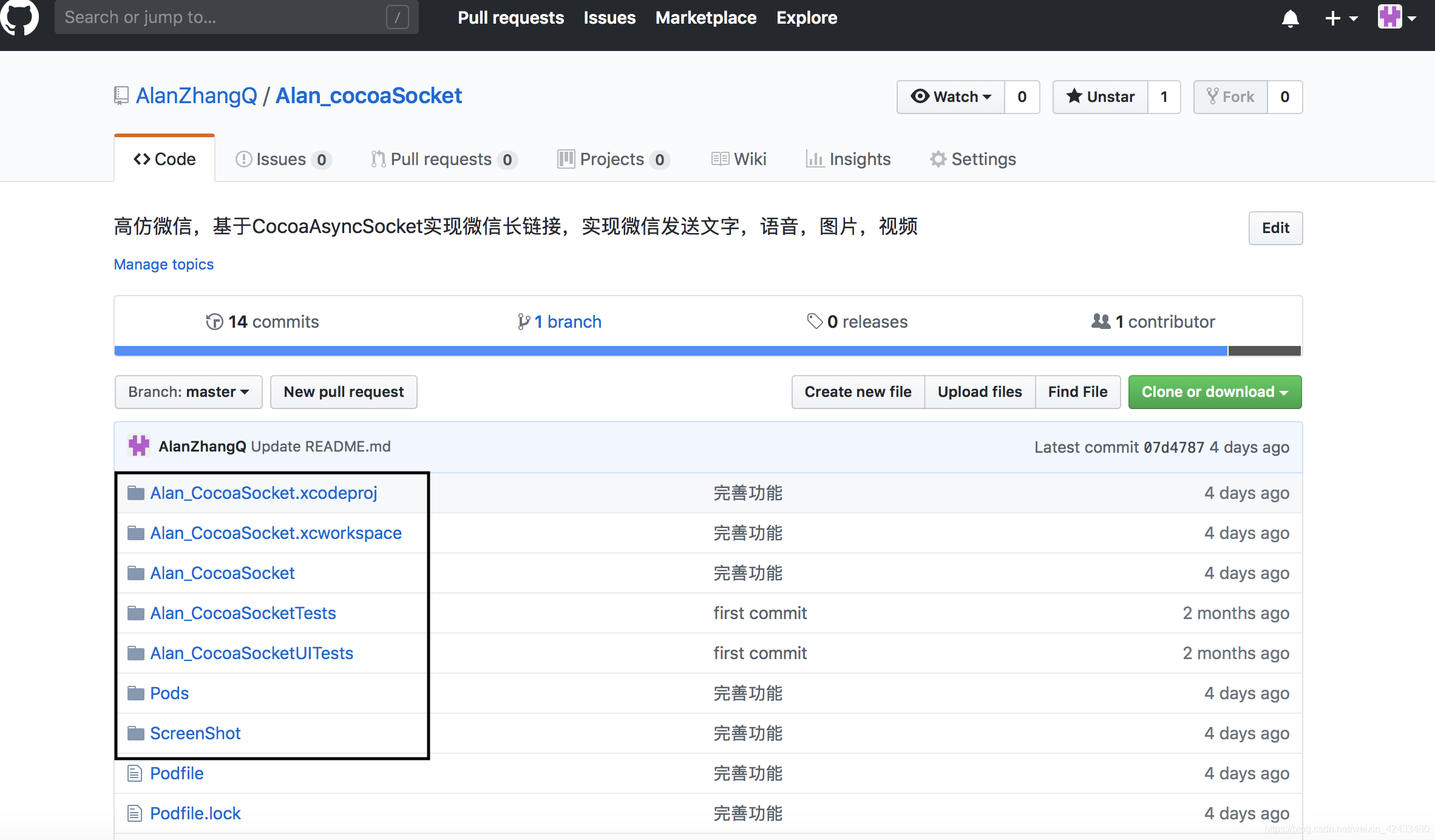This screenshot has width=1435, height=840.
Task: Open the Branch: master dropdown
Action: pos(188,392)
